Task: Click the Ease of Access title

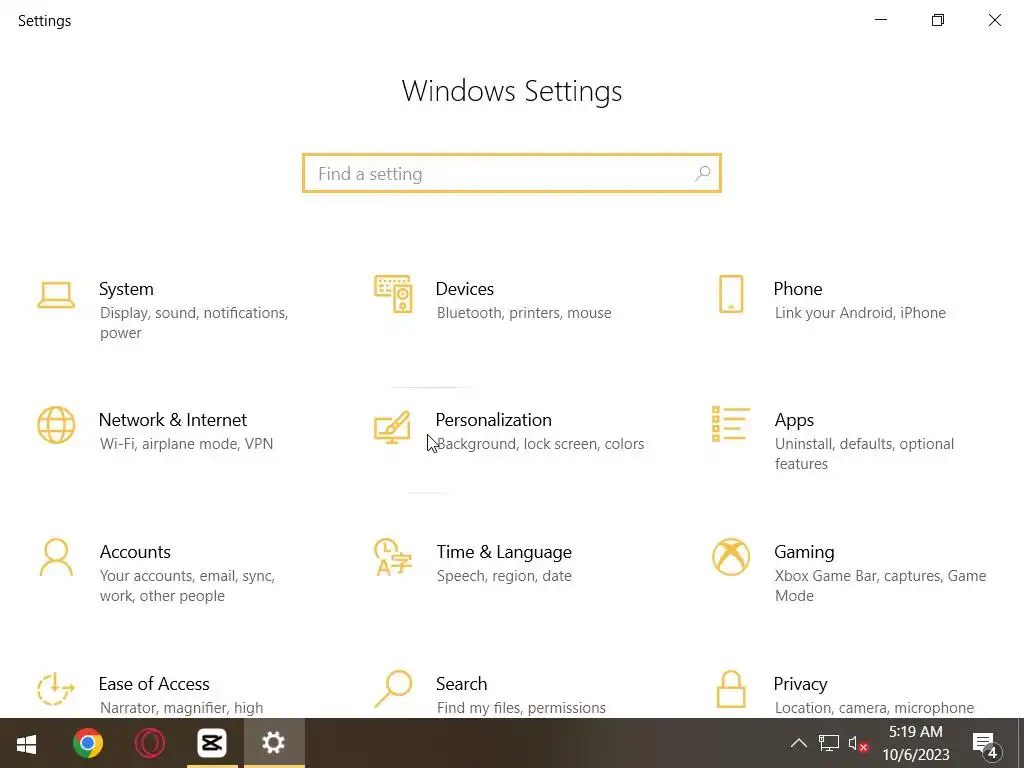Action: [154, 684]
